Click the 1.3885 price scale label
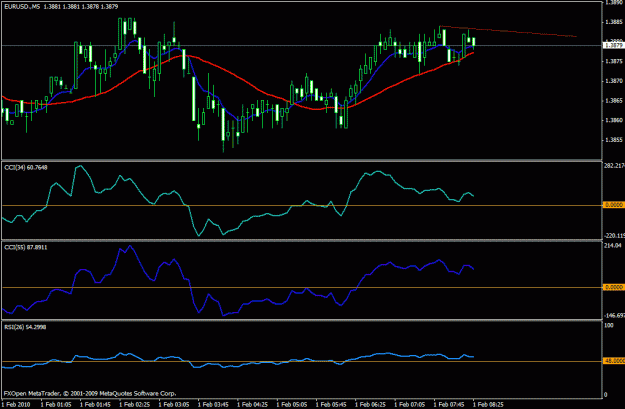Viewport: 625px width, 409px height. coord(614,22)
